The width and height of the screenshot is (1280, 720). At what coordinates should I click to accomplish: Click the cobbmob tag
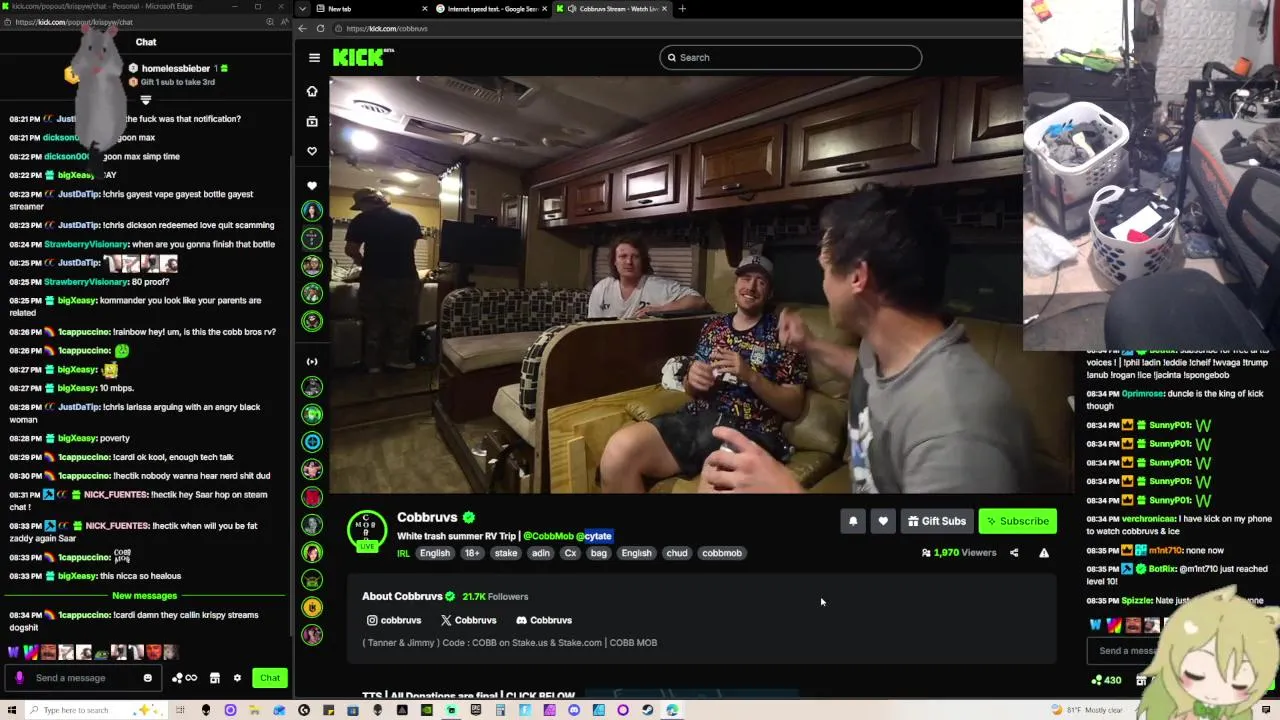722,553
